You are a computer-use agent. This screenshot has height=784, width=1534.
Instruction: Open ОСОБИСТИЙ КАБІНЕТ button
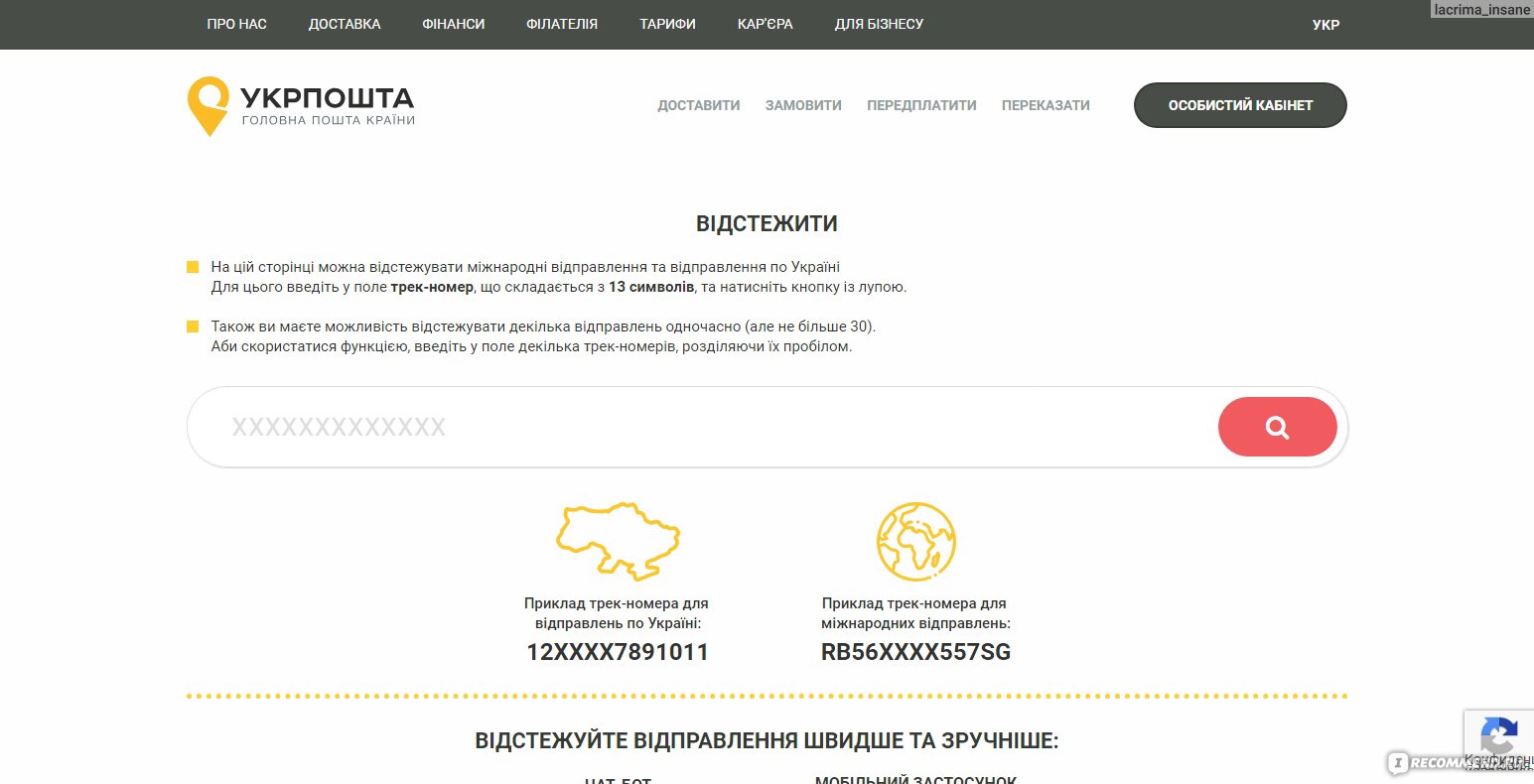tap(1240, 105)
